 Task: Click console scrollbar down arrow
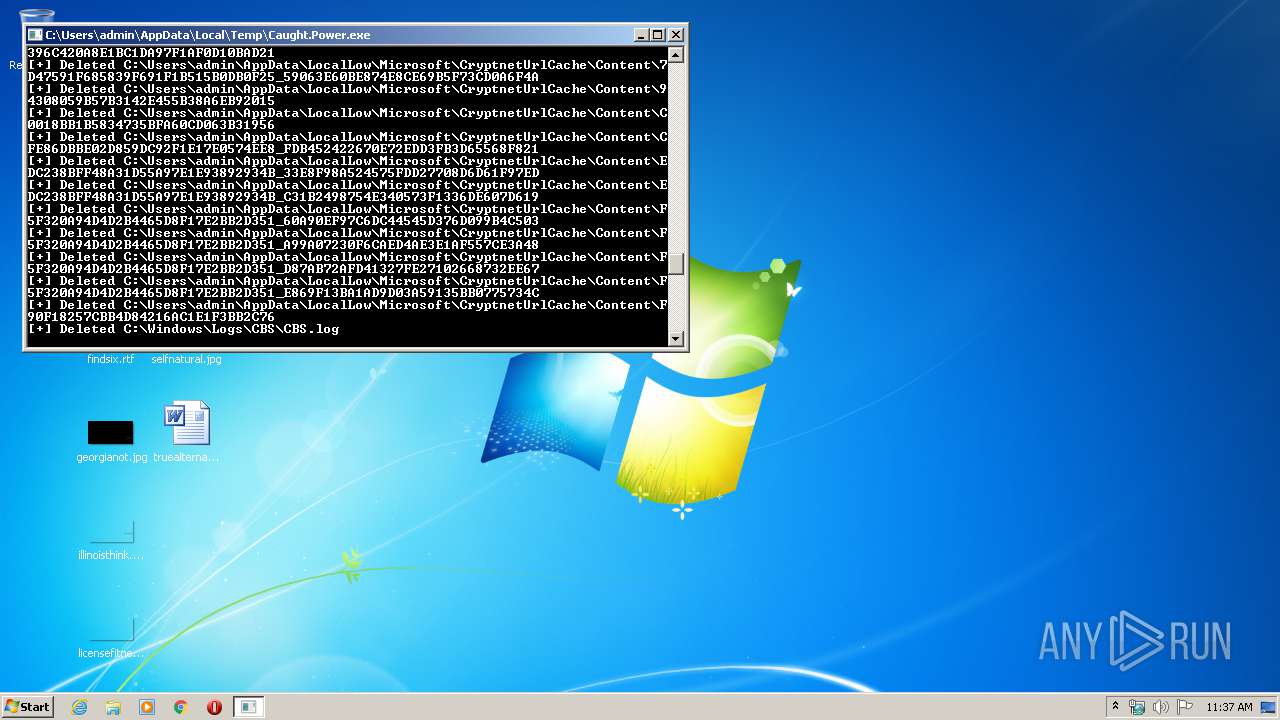coord(676,339)
